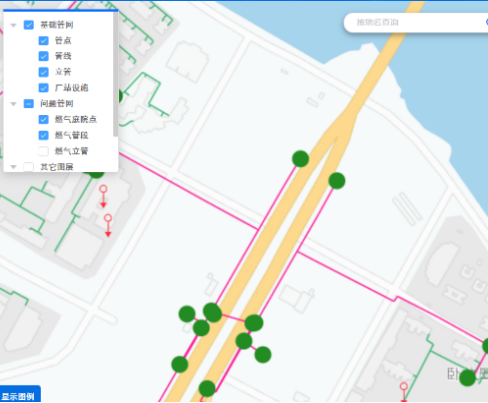Uncheck the 厂站设施 checkbox
Screen dimensions: 488x403
(43, 88)
